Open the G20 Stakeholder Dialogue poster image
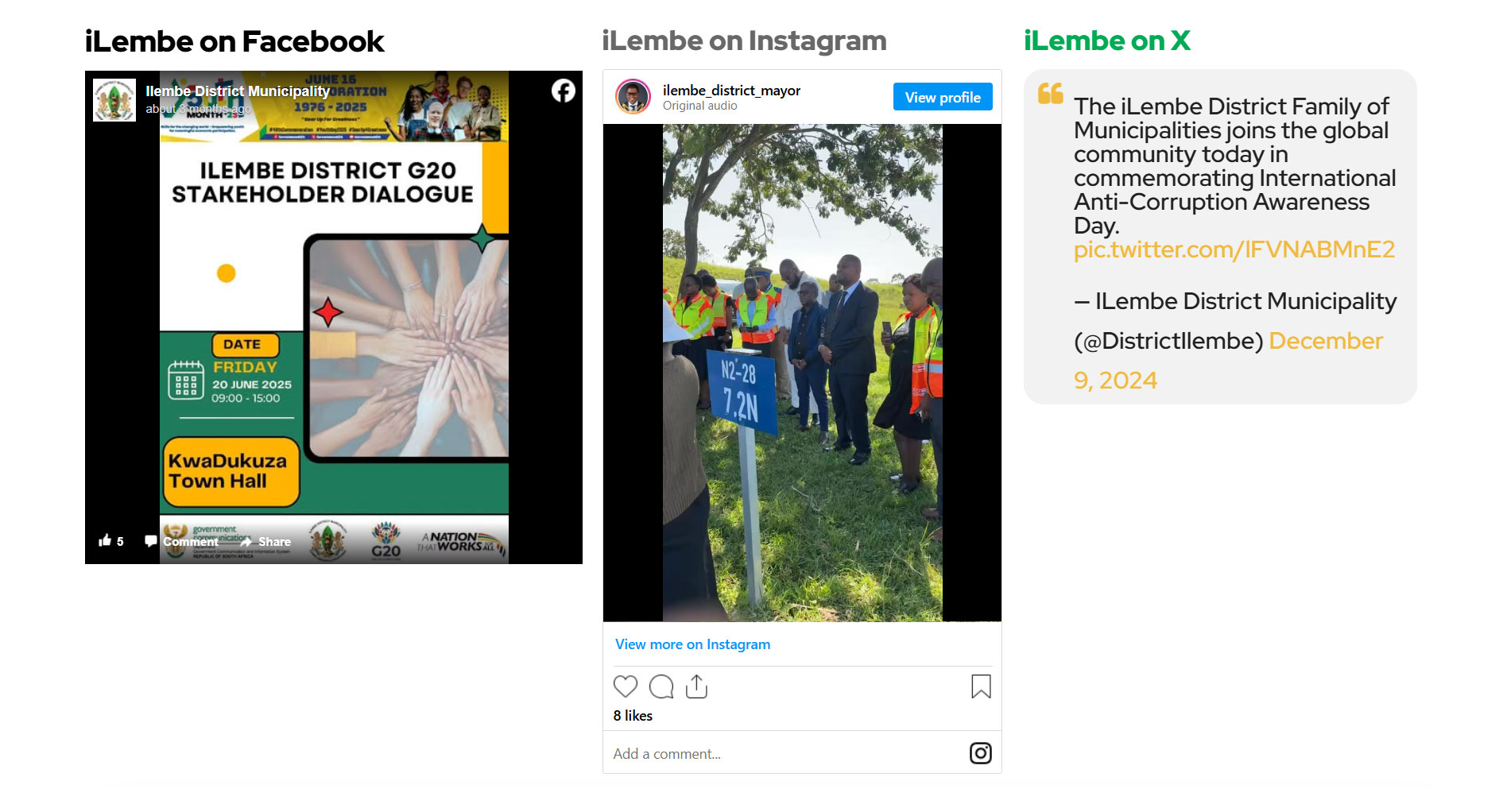The image size is (1507, 812). pos(334,317)
